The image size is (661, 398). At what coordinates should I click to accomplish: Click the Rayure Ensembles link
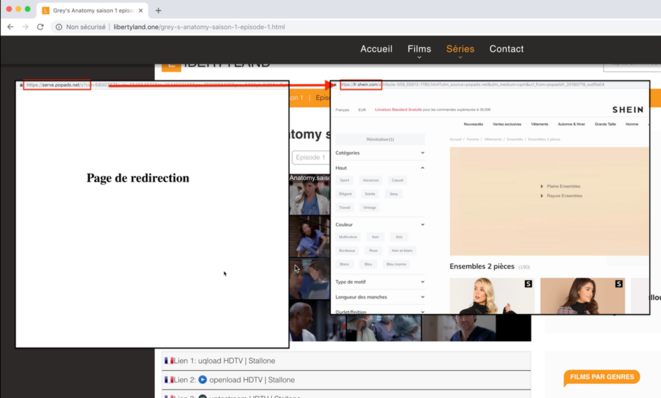click(x=564, y=196)
